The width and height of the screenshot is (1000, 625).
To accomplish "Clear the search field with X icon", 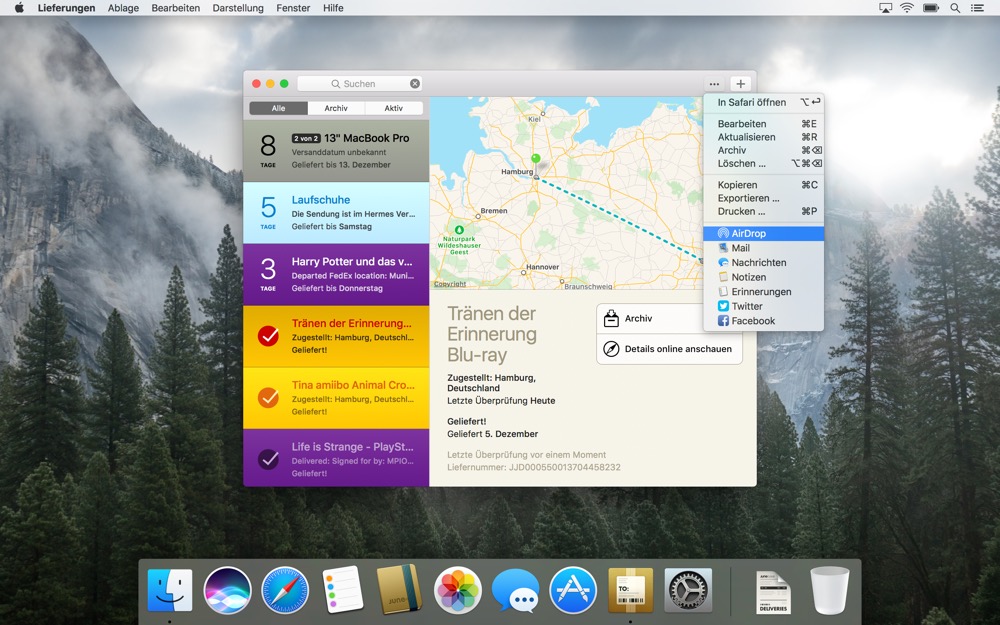I will 415,84.
